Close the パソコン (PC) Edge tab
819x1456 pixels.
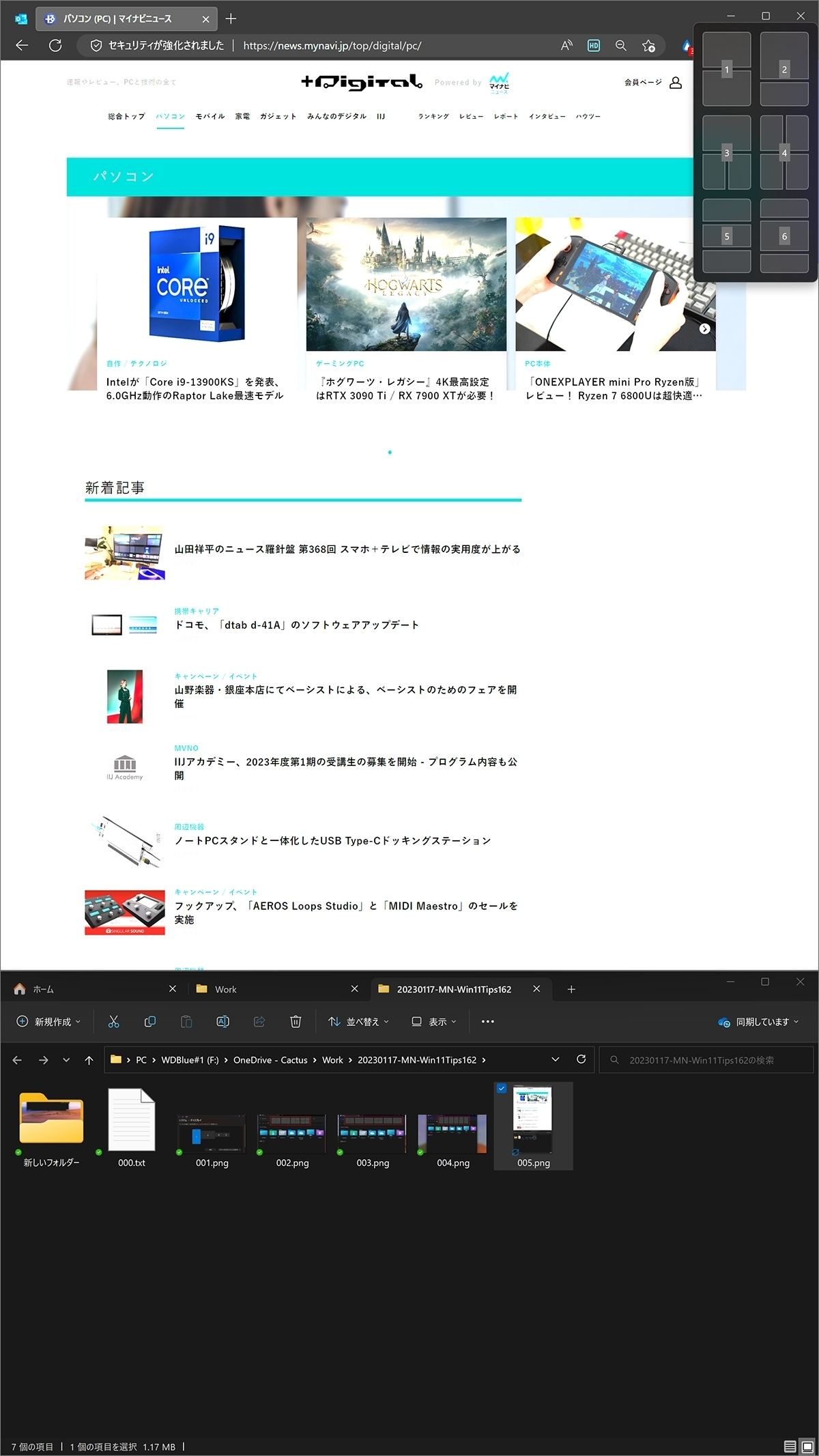click(x=206, y=19)
